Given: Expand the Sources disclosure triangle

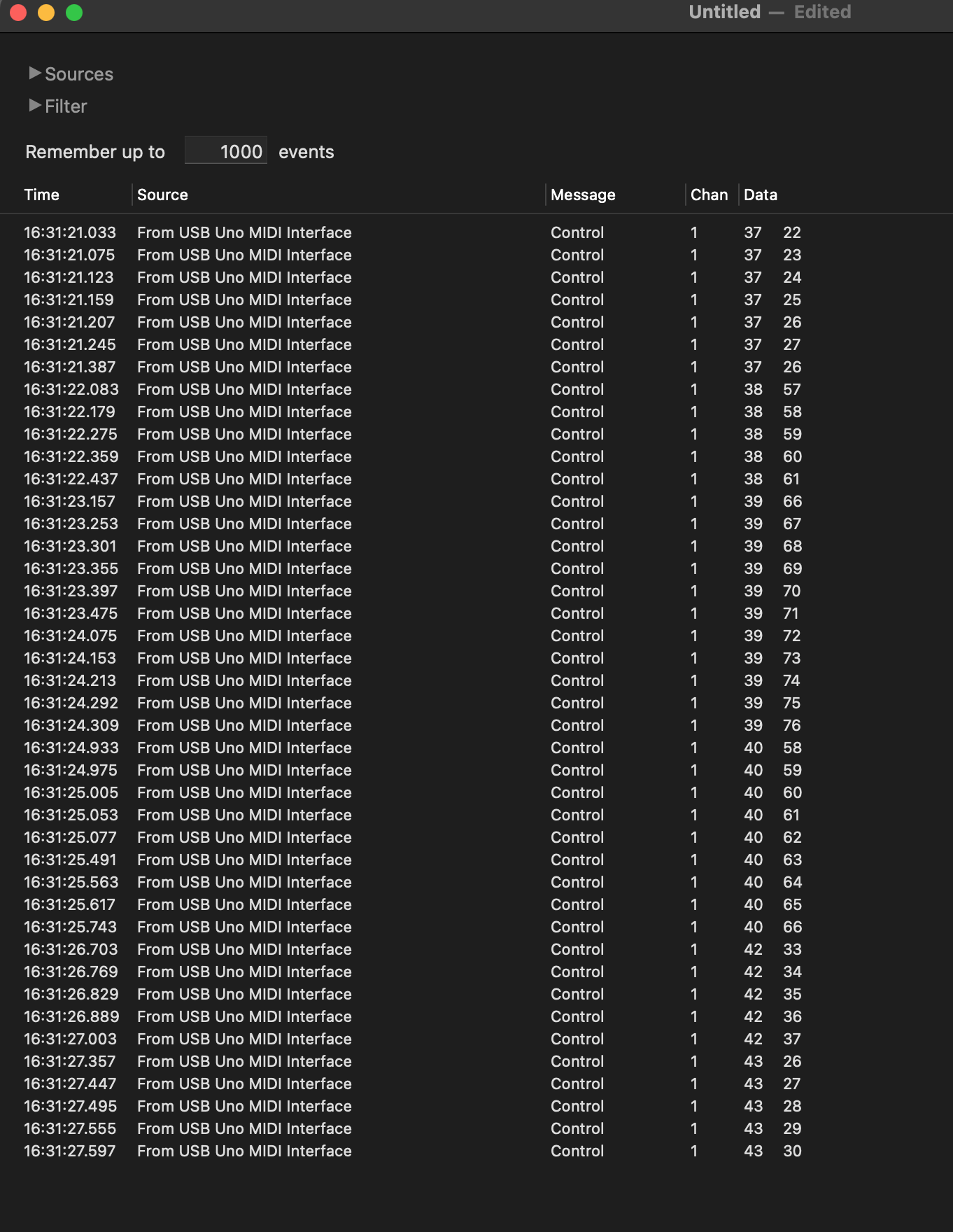Looking at the screenshot, I should (x=35, y=73).
